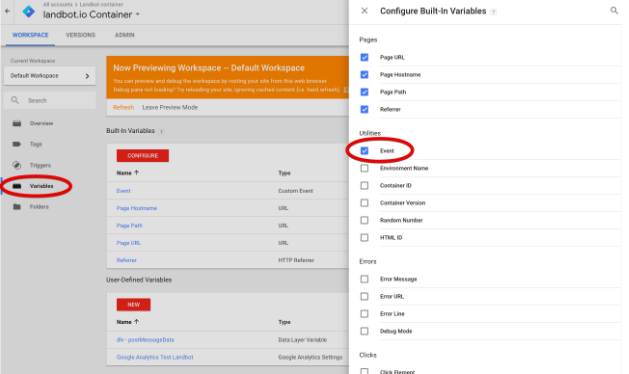This screenshot has width=629, height=374.
Task: Click the sidebar search magnifier icon
Action: click(15, 100)
